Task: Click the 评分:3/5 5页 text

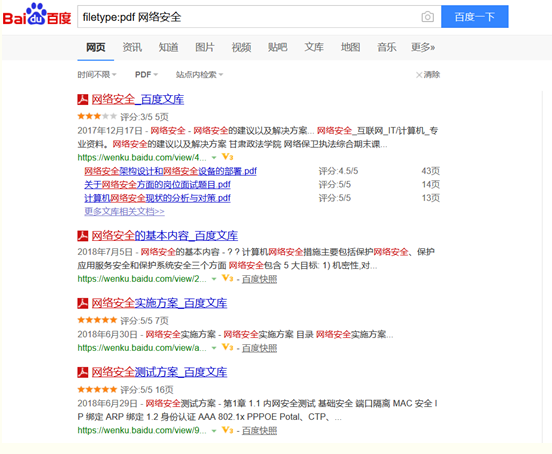Action: (144, 117)
